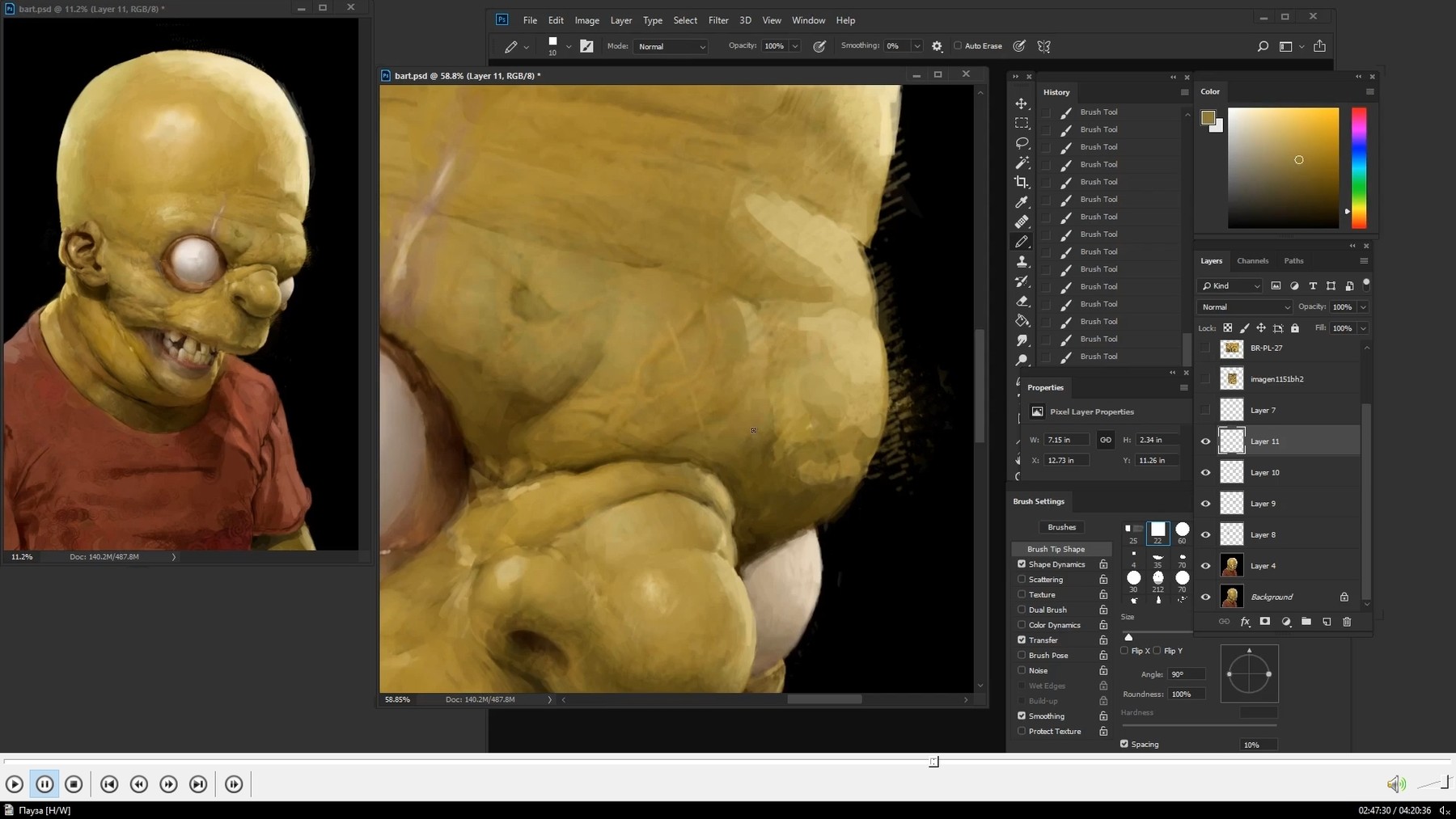Select the Magic Wand tool
This screenshot has width=1456, height=819.
pos(1022,163)
